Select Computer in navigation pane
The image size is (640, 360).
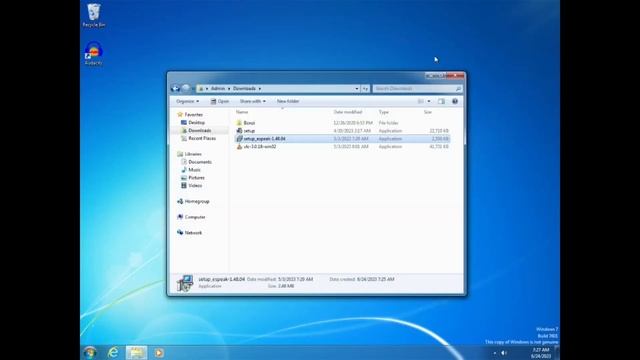[x=195, y=217]
